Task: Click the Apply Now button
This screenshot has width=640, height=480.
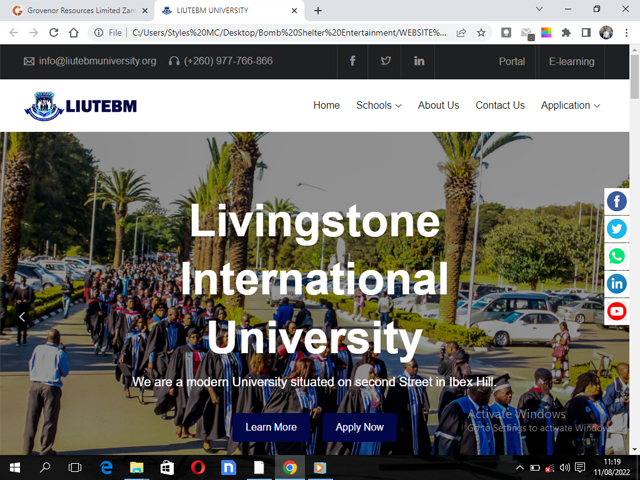Action: [359, 427]
